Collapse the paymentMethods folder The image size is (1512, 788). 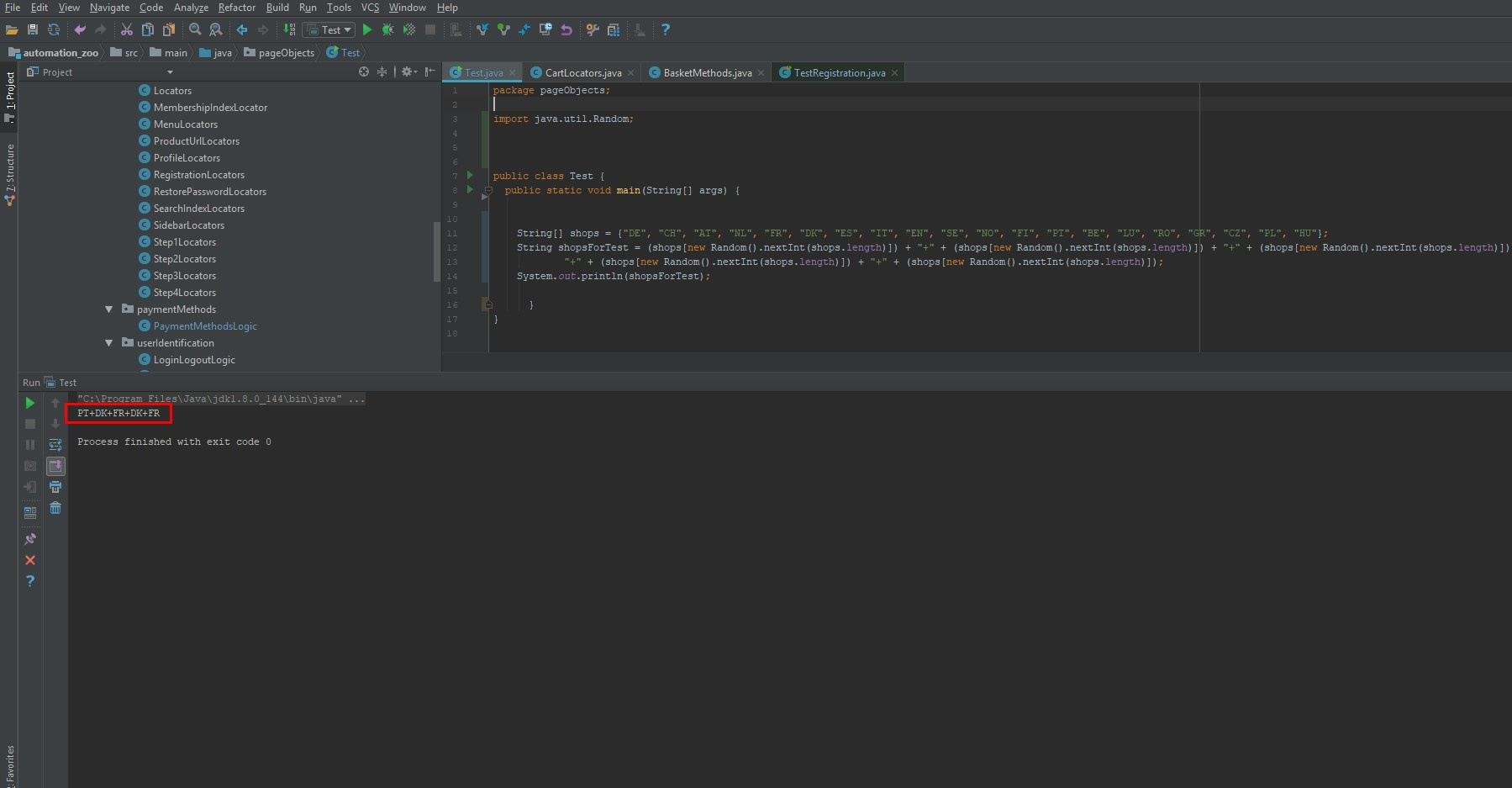click(108, 309)
